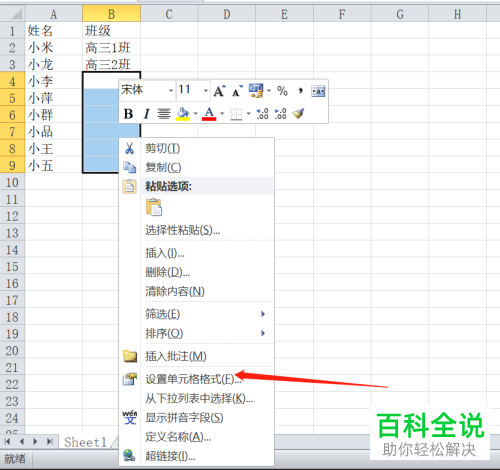Click previous sheet navigation arrow
This screenshot has height=470, width=500.
(22, 442)
